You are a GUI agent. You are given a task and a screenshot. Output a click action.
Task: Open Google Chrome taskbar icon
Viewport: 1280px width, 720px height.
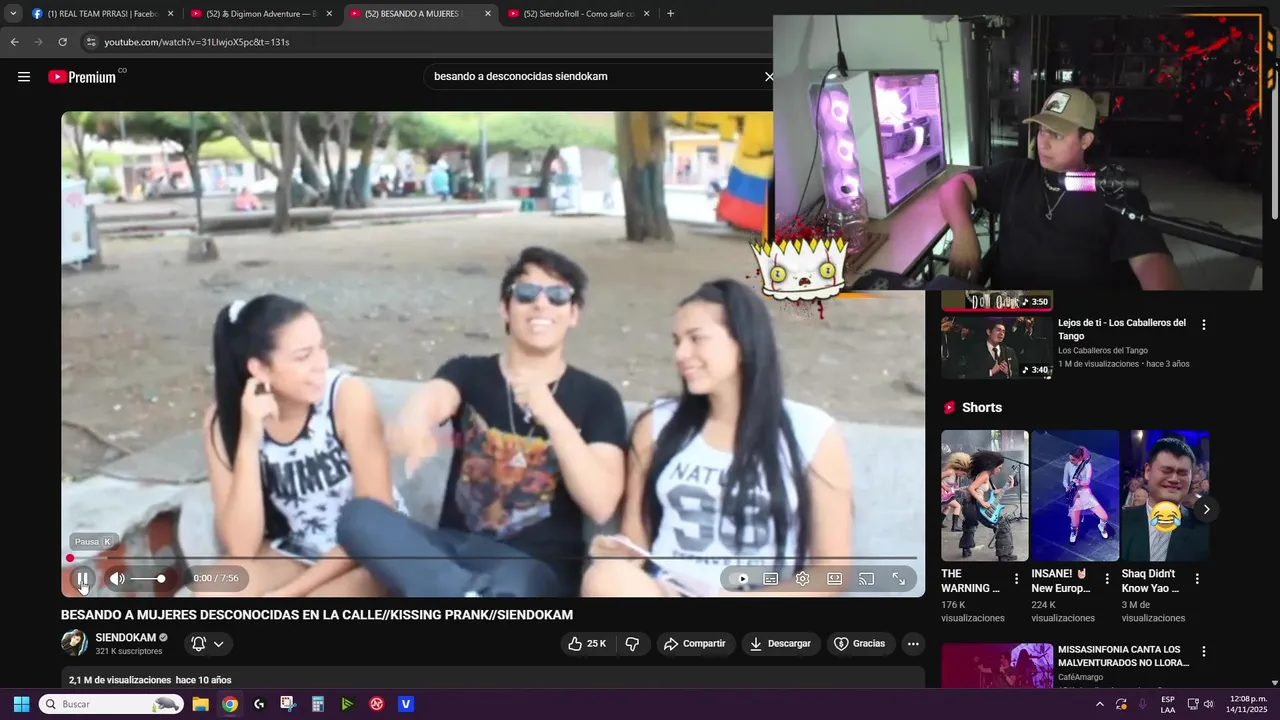pos(230,704)
